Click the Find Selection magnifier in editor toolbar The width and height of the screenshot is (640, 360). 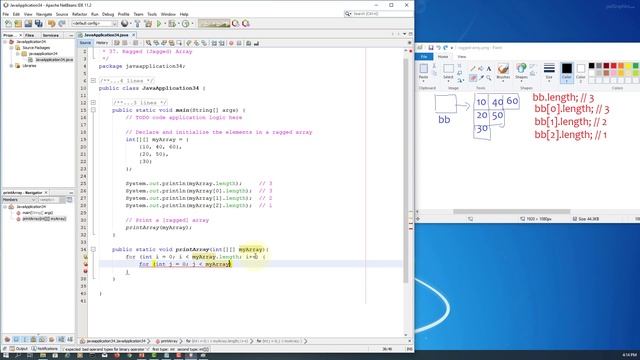point(149,43)
